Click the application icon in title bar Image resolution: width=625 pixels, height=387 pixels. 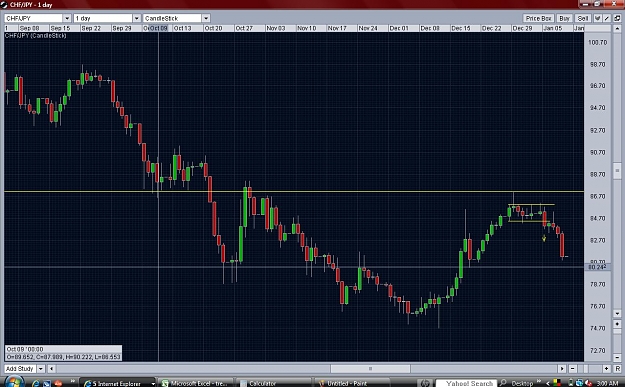click(4, 5)
